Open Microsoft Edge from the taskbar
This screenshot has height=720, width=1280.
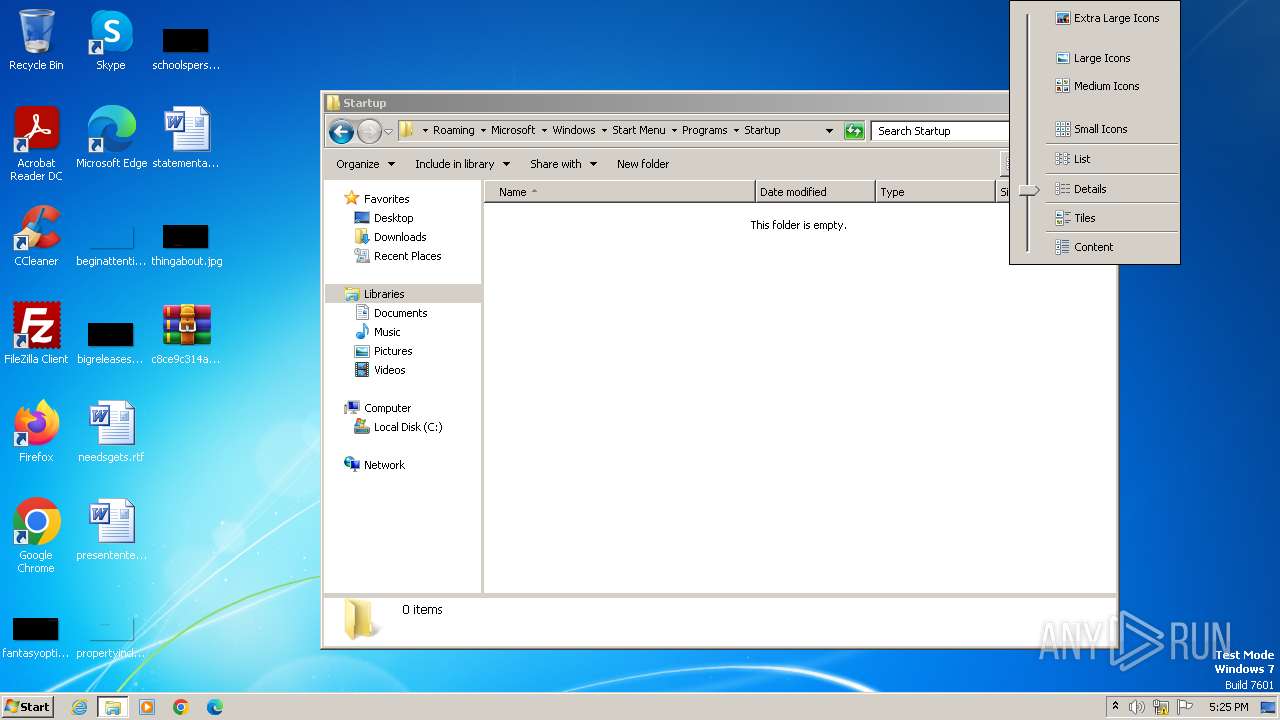click(215, 707)
